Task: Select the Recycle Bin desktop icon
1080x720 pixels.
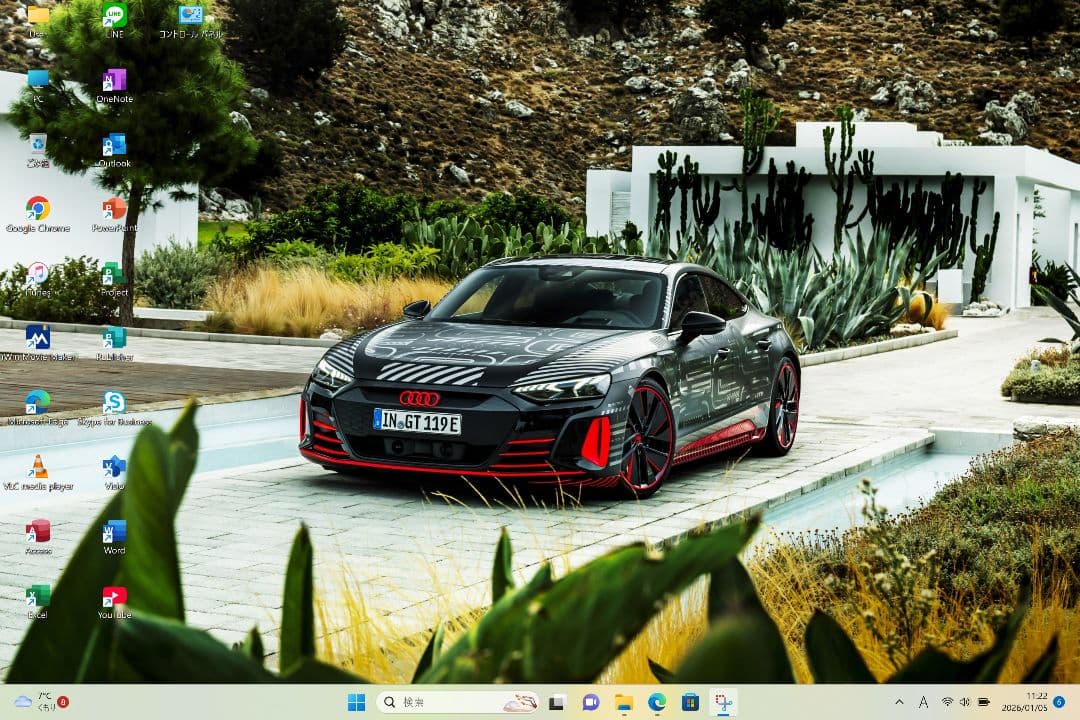Action: point(38,145)
